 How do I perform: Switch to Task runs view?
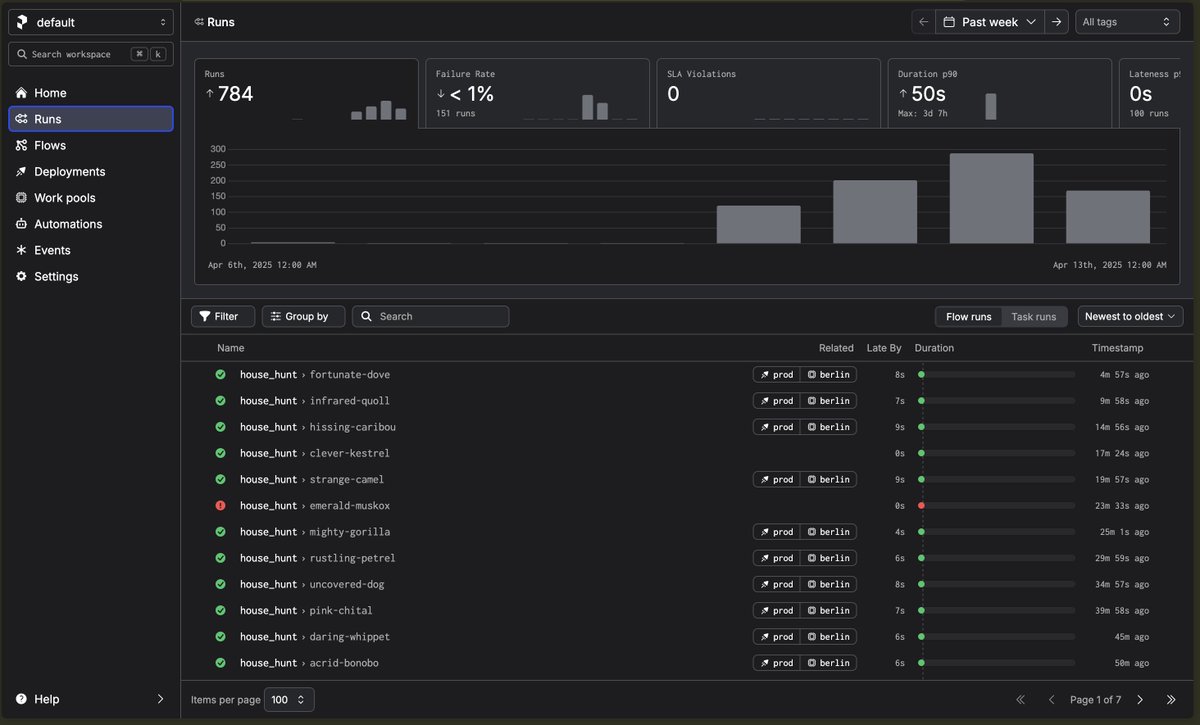pos(1034,316)
